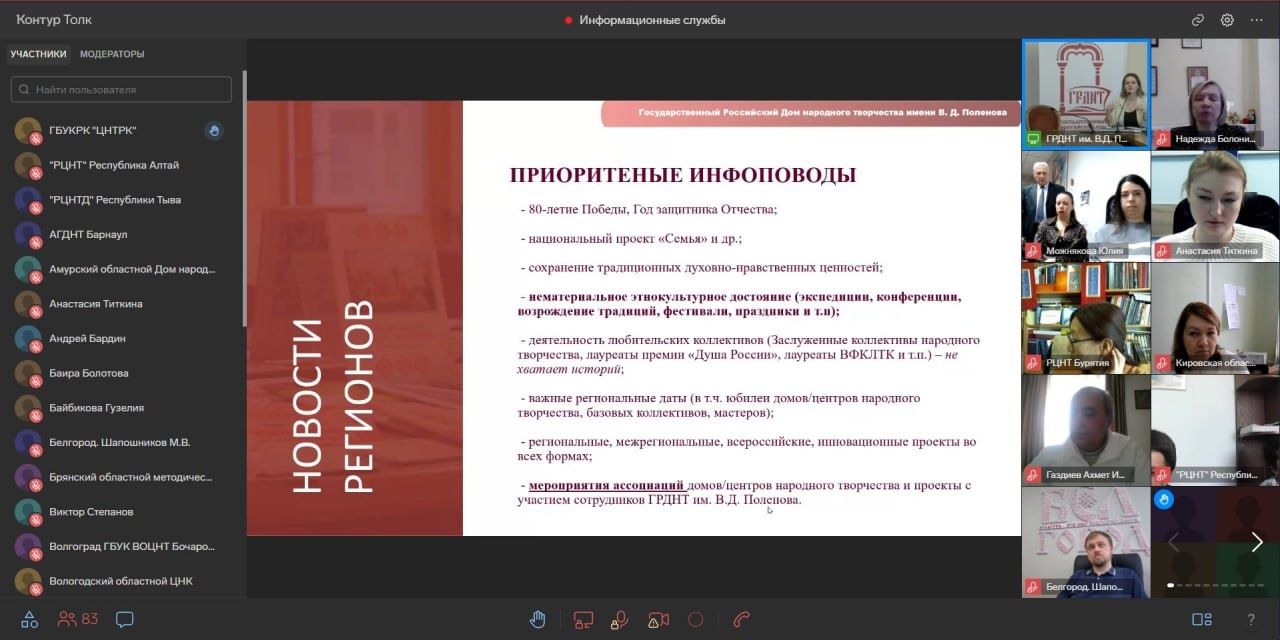Open the chat panel icon
The height and width of the screenshot is (640, 1280).
coord(125,619)
